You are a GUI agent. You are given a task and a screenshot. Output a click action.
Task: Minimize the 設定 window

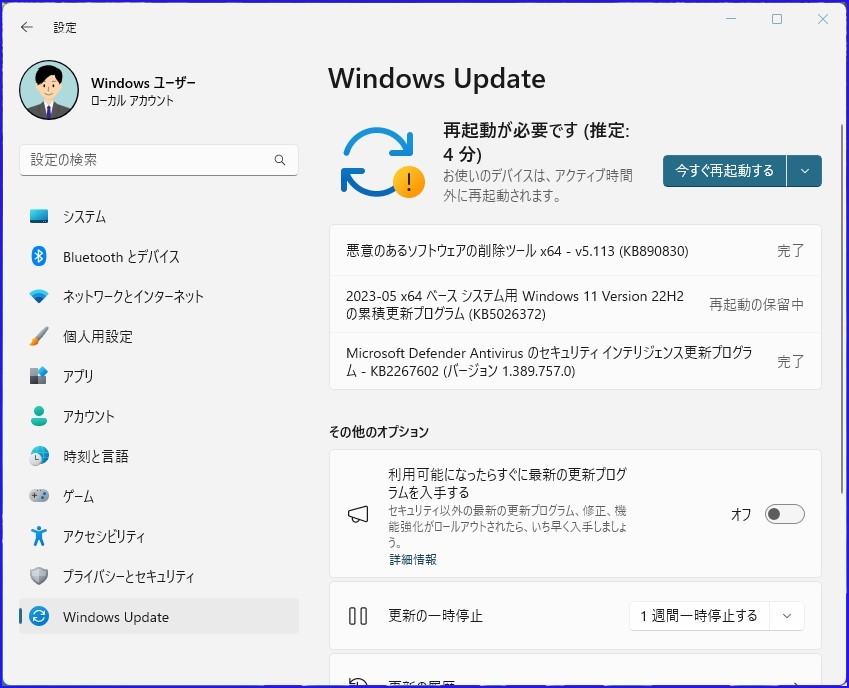(x=731, y=19)
